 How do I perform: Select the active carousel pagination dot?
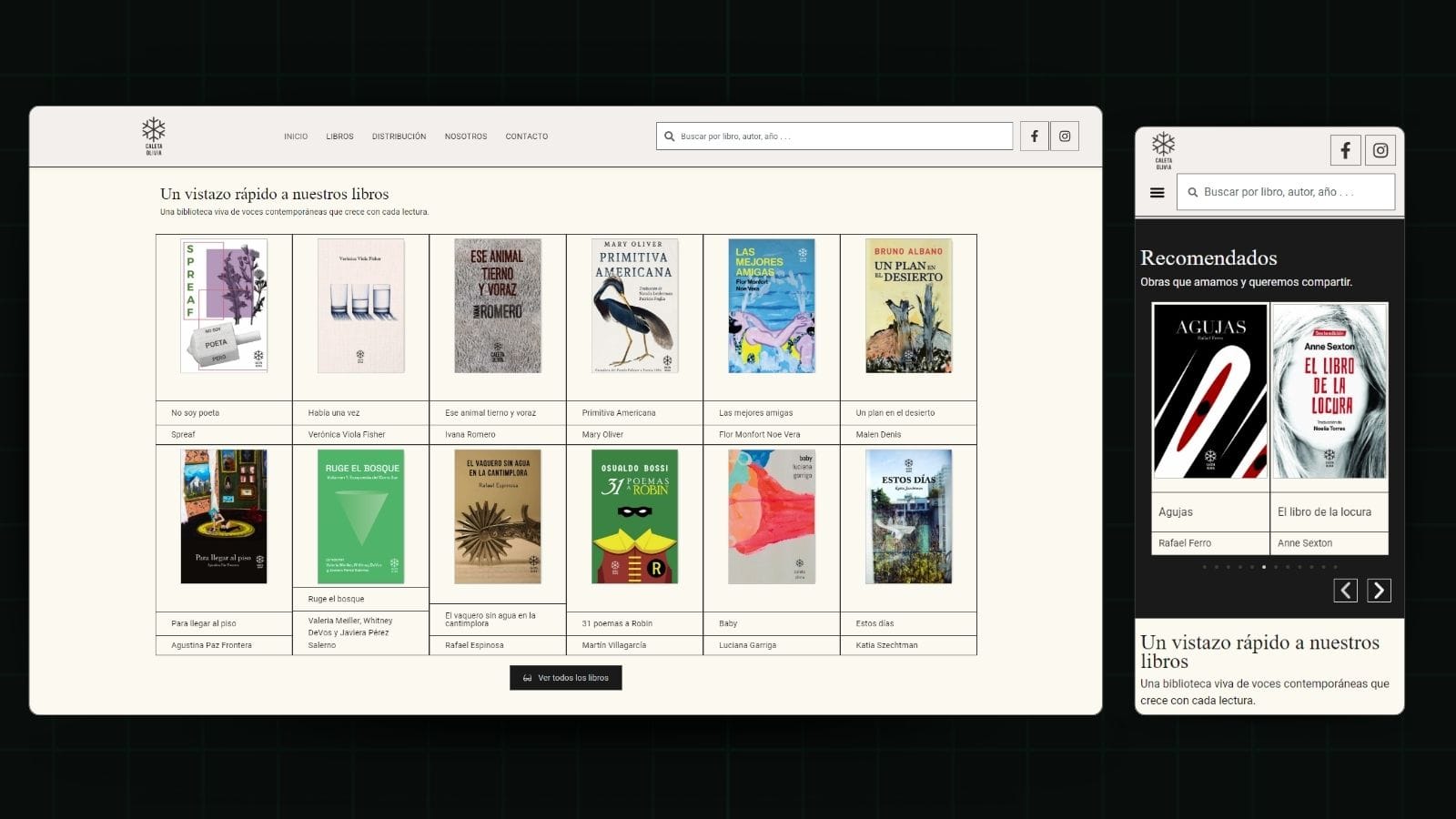coord(1263,567)
